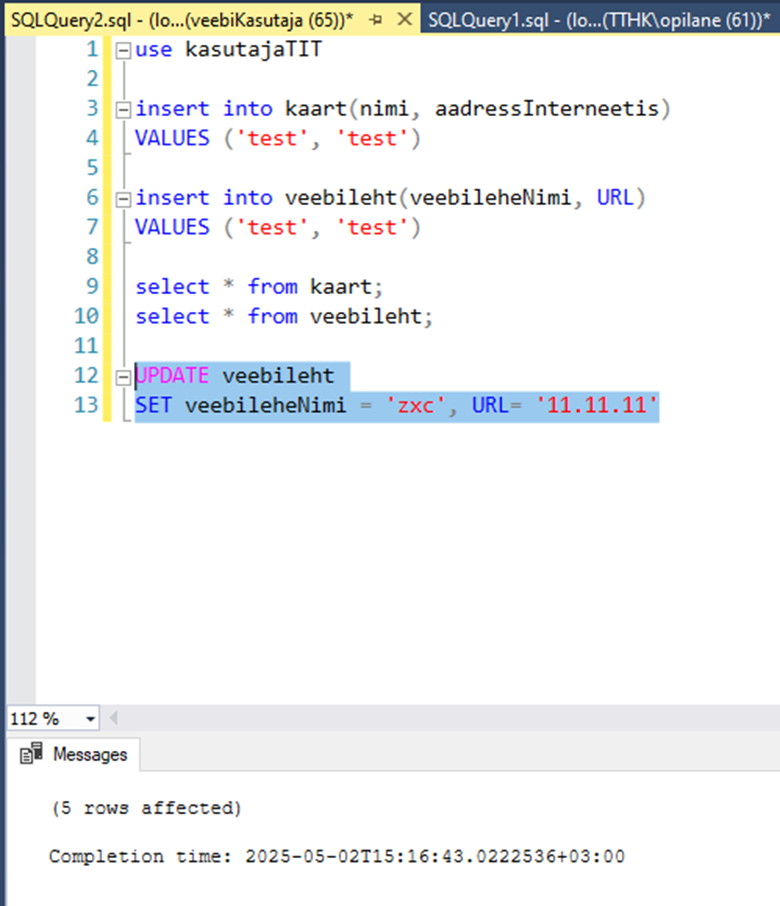Click line number 9 in gutter
This screenshot has height=906, width=780.
coord(89,287)
